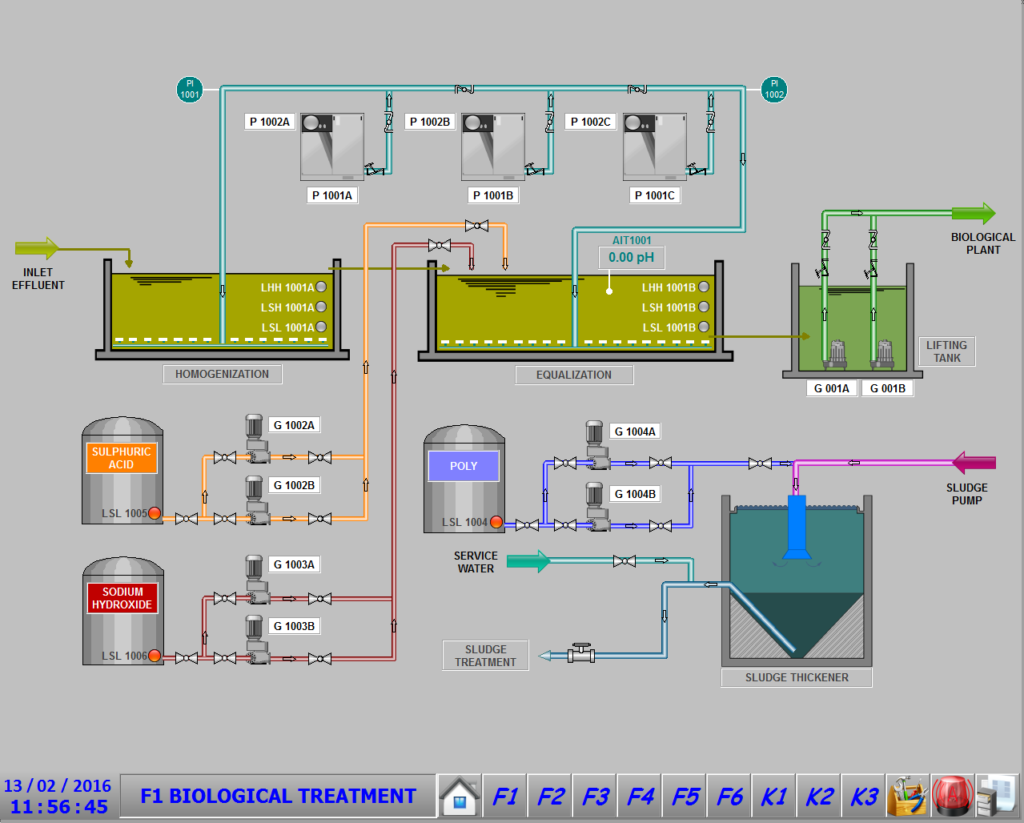Screen dimensions: 1024x823
Task: Click the red SODIUM HYDROXIDE tank label
Action: pyautogui.click(x=122, y=598)
